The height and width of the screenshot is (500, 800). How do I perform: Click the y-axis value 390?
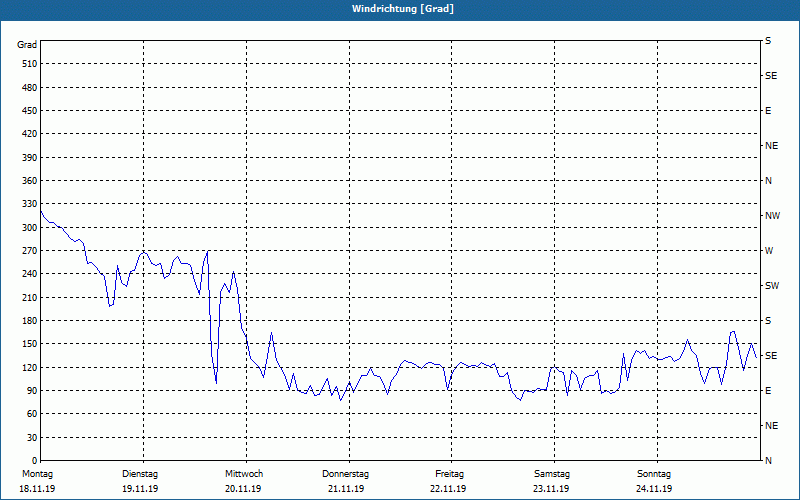pos(29,158)
